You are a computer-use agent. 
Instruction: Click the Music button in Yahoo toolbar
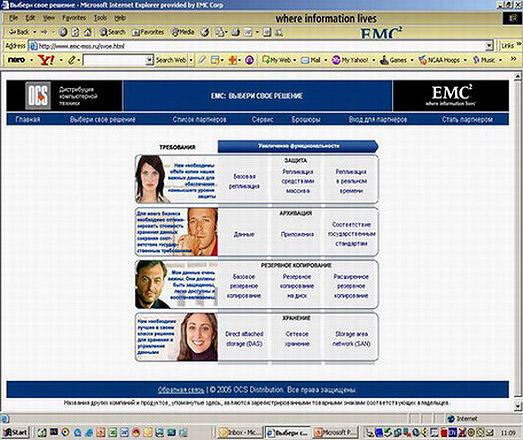(x=484, y=60)
